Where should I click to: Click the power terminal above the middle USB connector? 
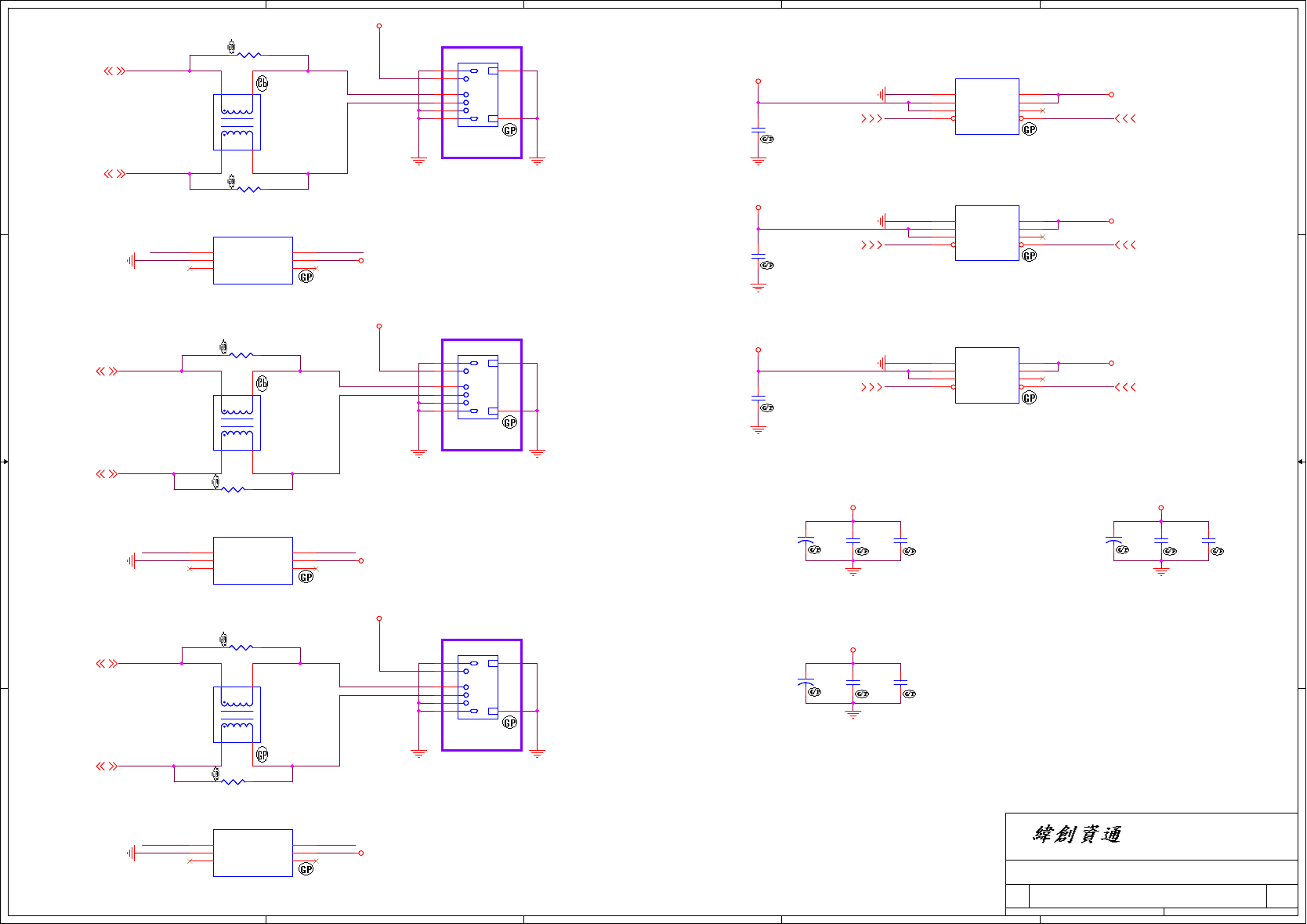tap(379, 326)
